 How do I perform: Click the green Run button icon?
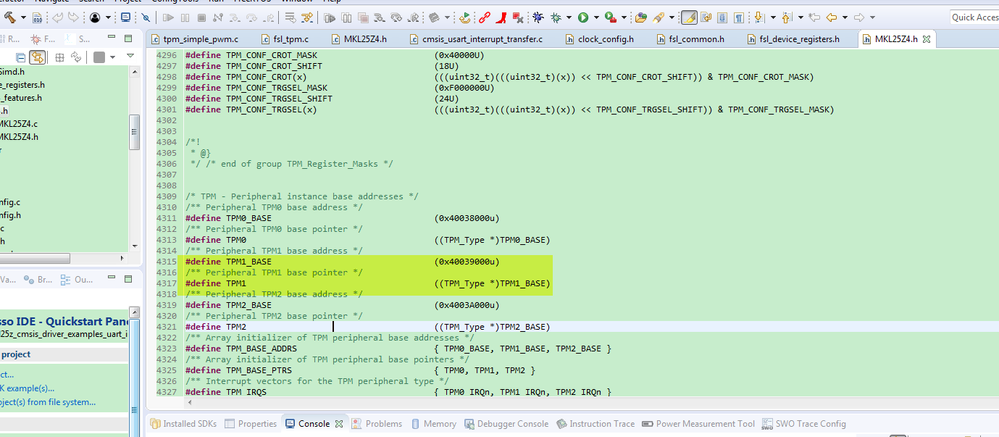click(x=583, y=17)
